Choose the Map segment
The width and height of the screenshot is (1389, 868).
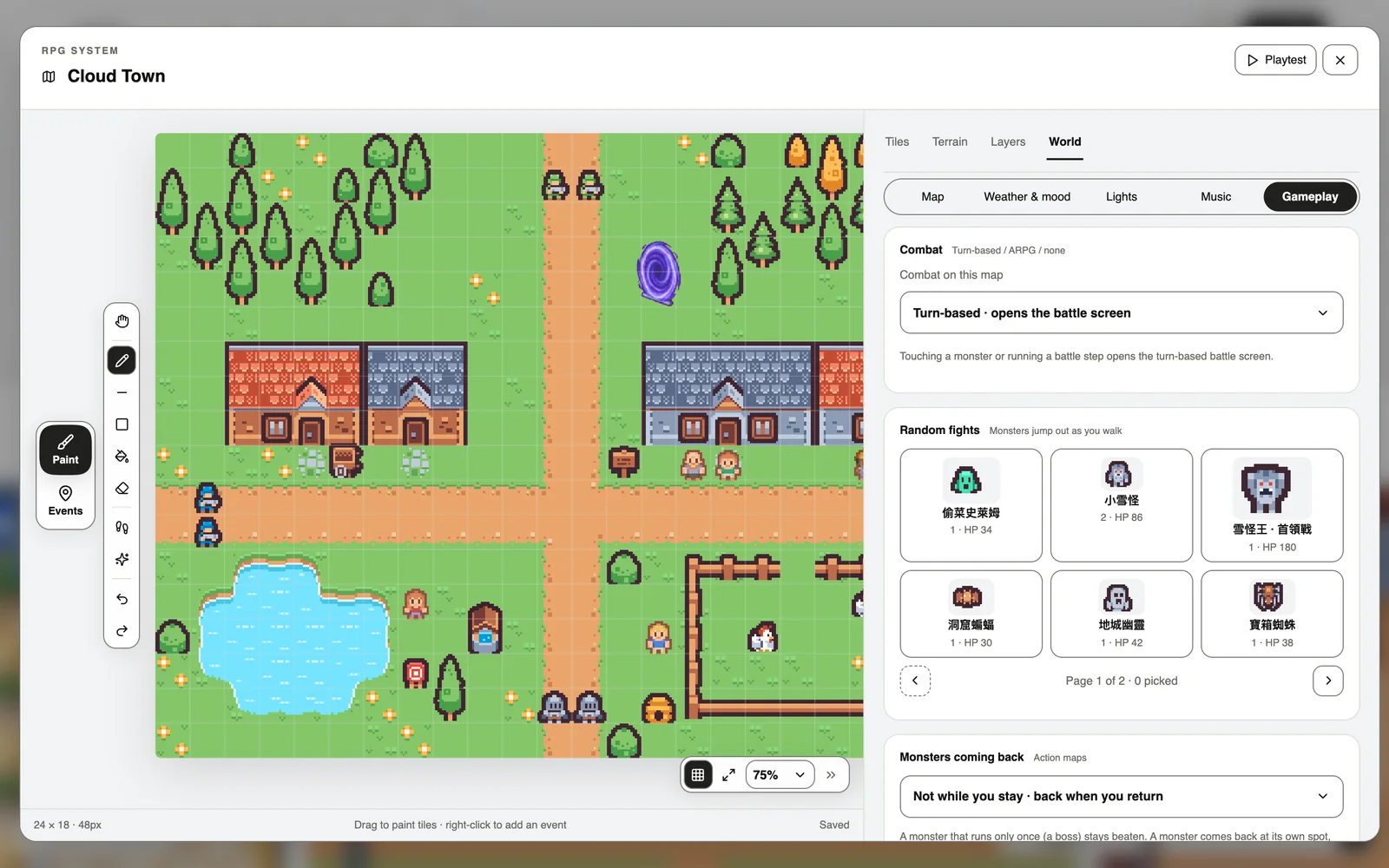tap(932, 197)
